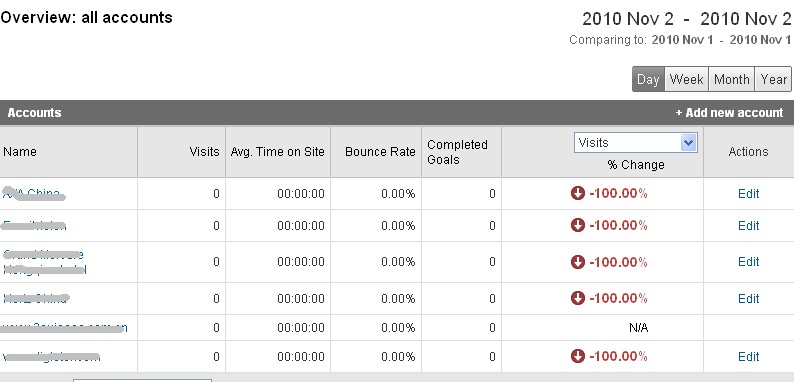This screenshot has width=794, height=382.
Task: Edit the first account in the list
Action: pyautogui.click(x=748, y=194)
